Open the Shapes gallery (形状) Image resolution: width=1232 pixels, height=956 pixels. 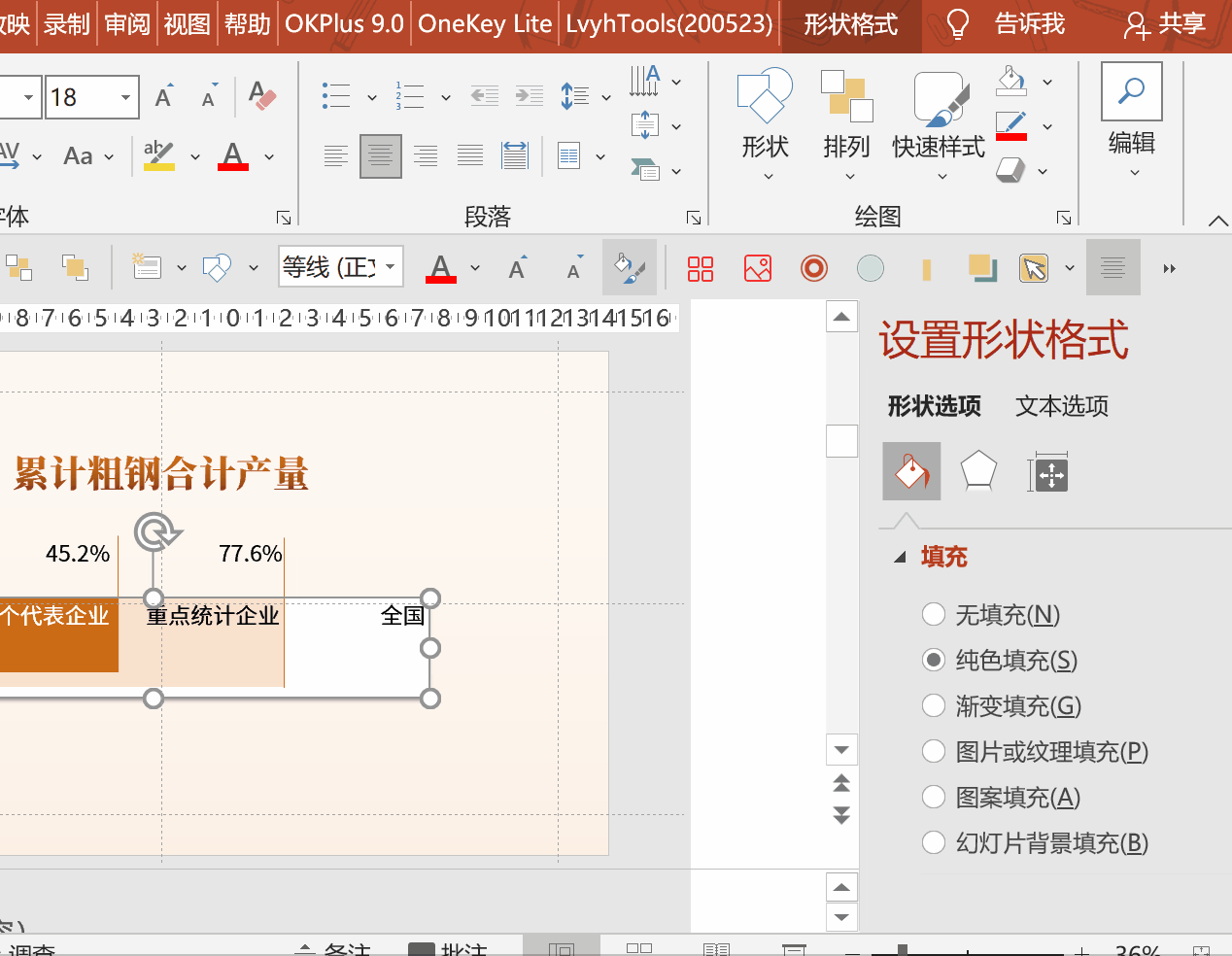(766, 124)
